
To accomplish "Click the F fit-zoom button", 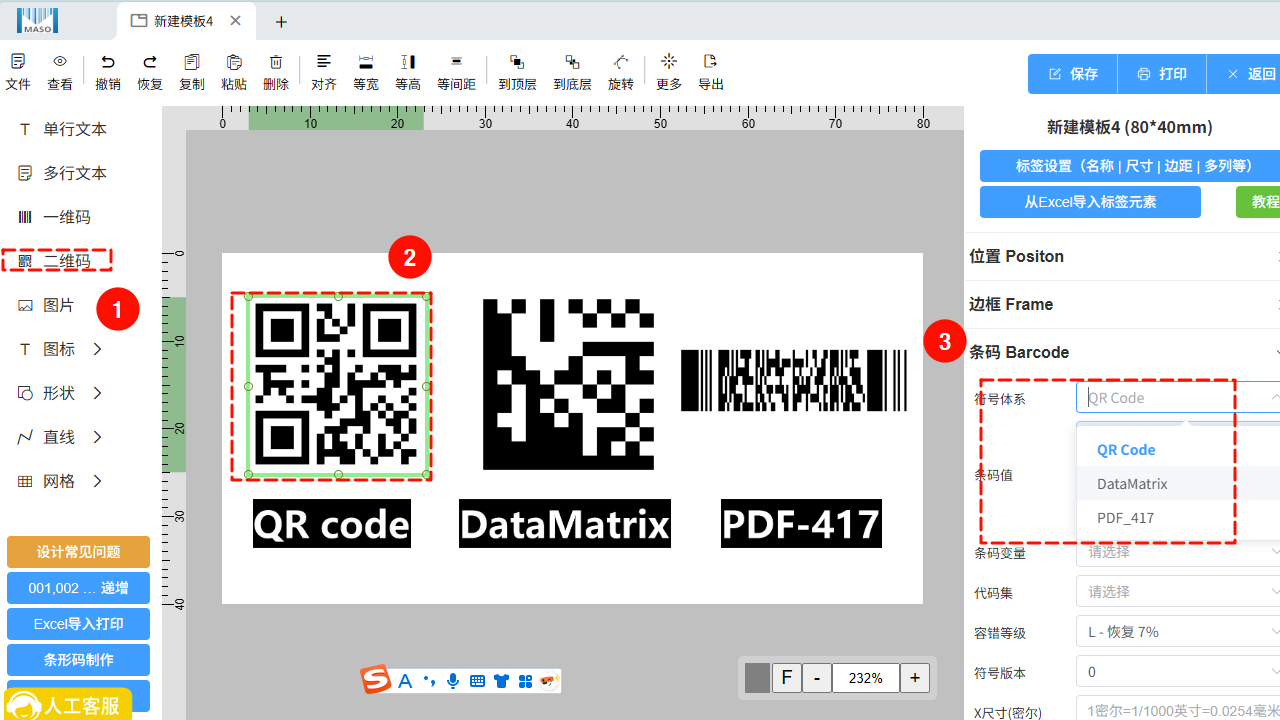I will pos(786,678).
